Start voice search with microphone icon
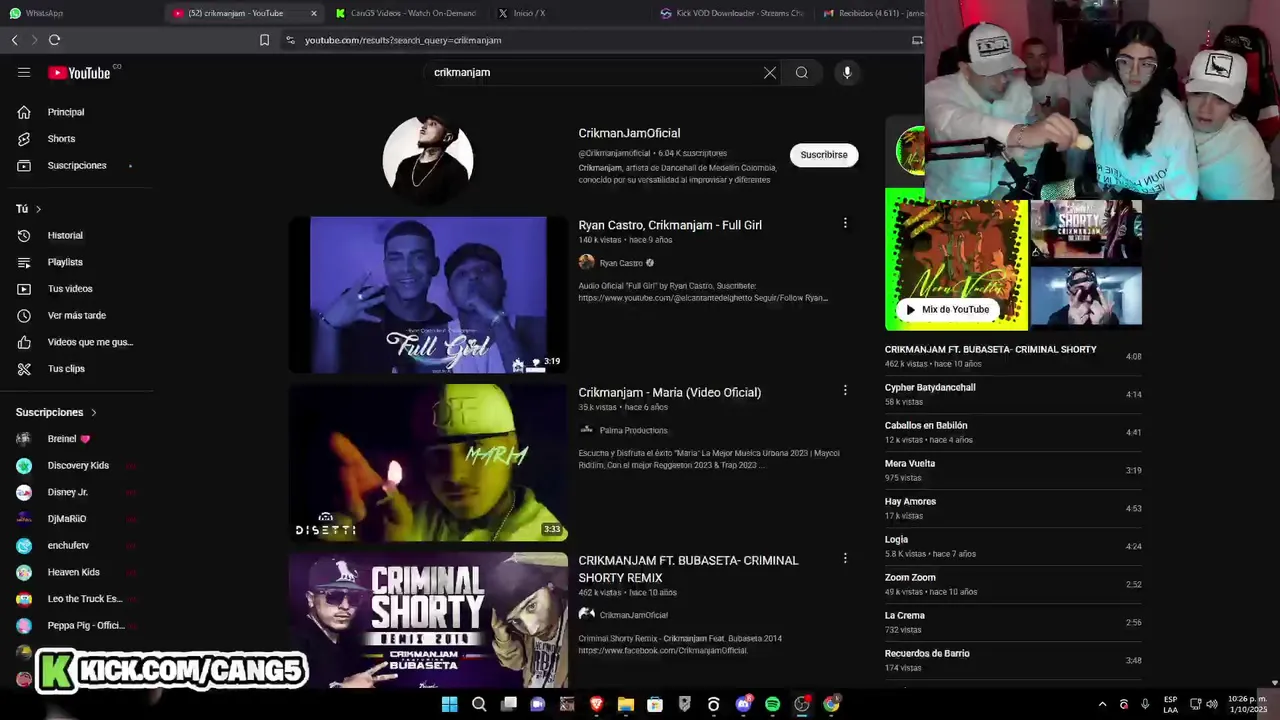 pyautogui.click(x=847, y=72)
